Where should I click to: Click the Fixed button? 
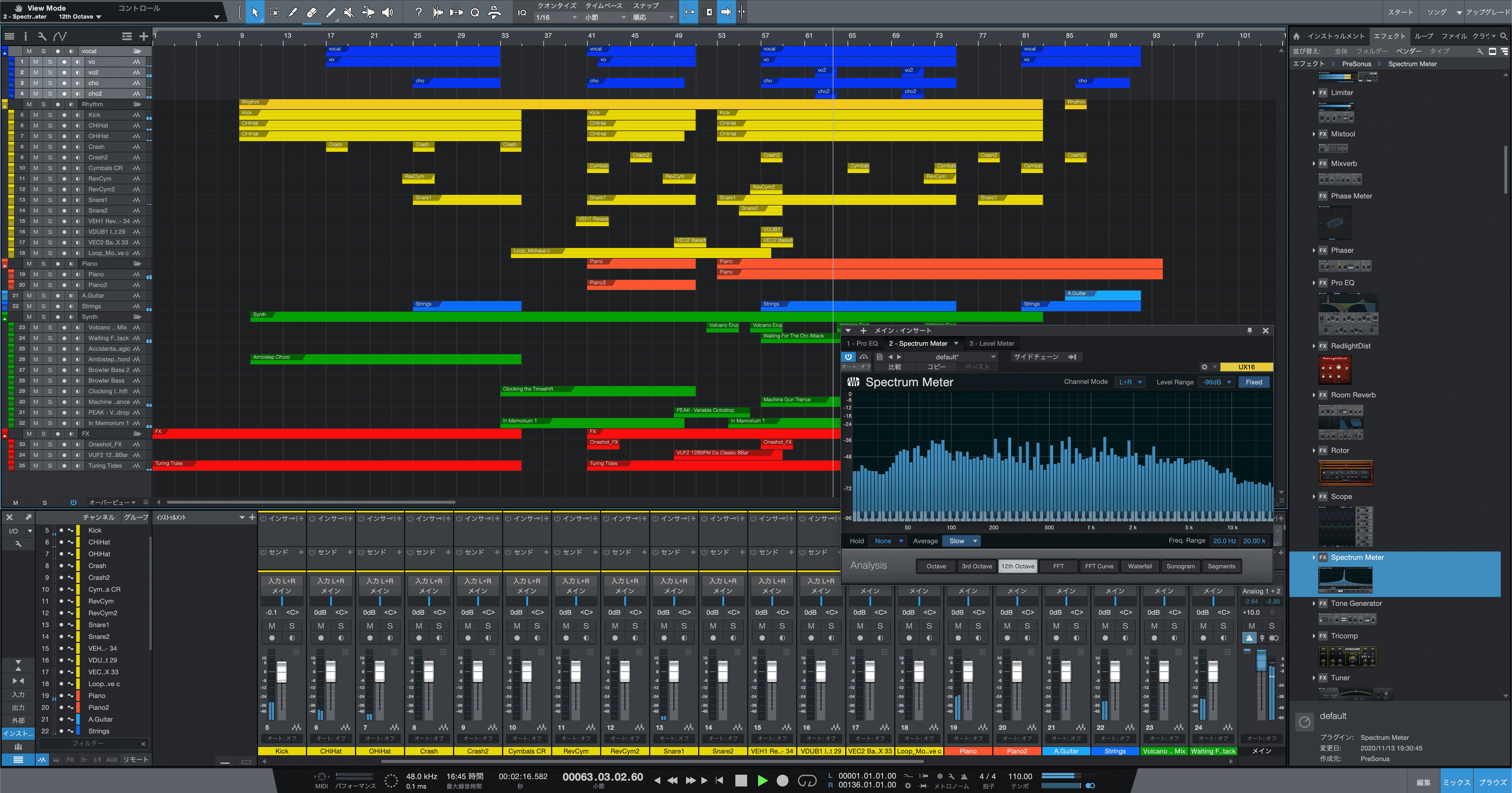click(1254, 382)
